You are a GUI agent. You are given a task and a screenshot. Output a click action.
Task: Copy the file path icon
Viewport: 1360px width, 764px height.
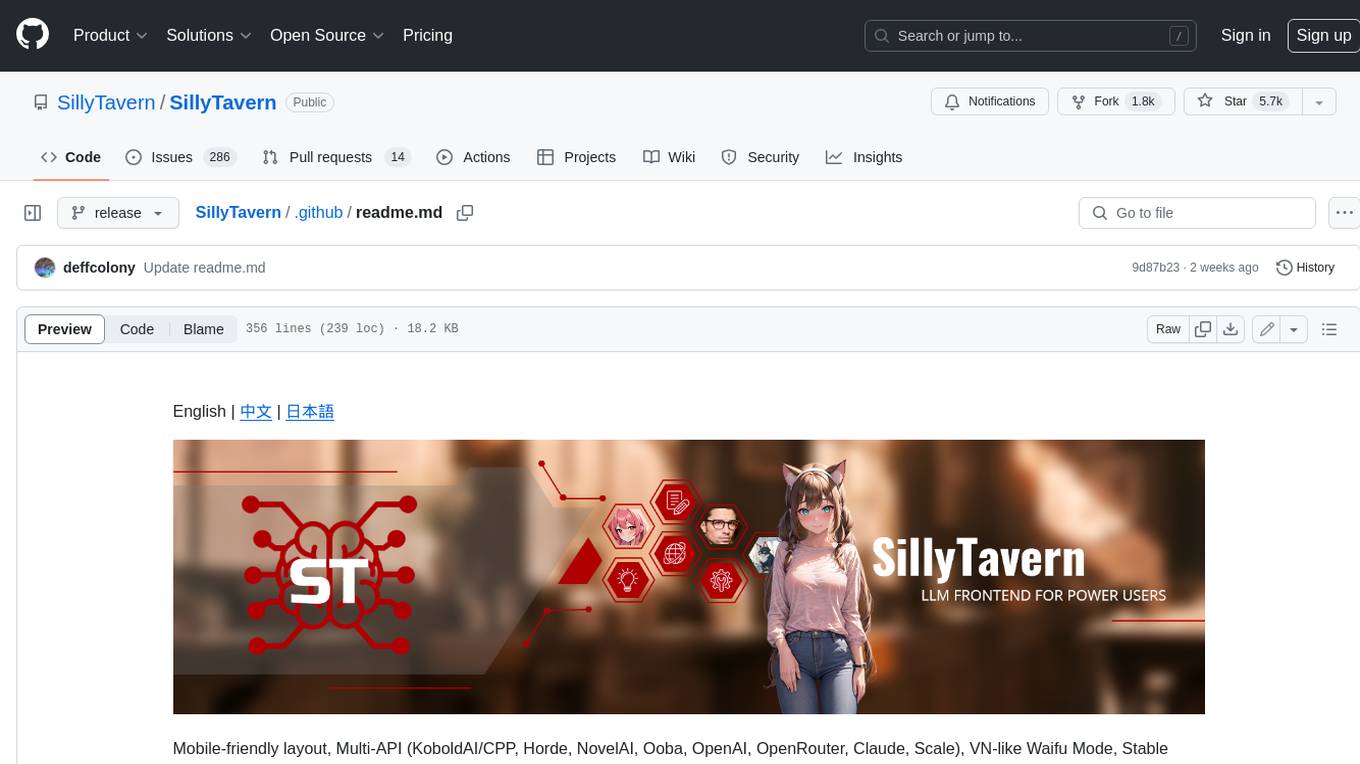click(x=465, y=213)
